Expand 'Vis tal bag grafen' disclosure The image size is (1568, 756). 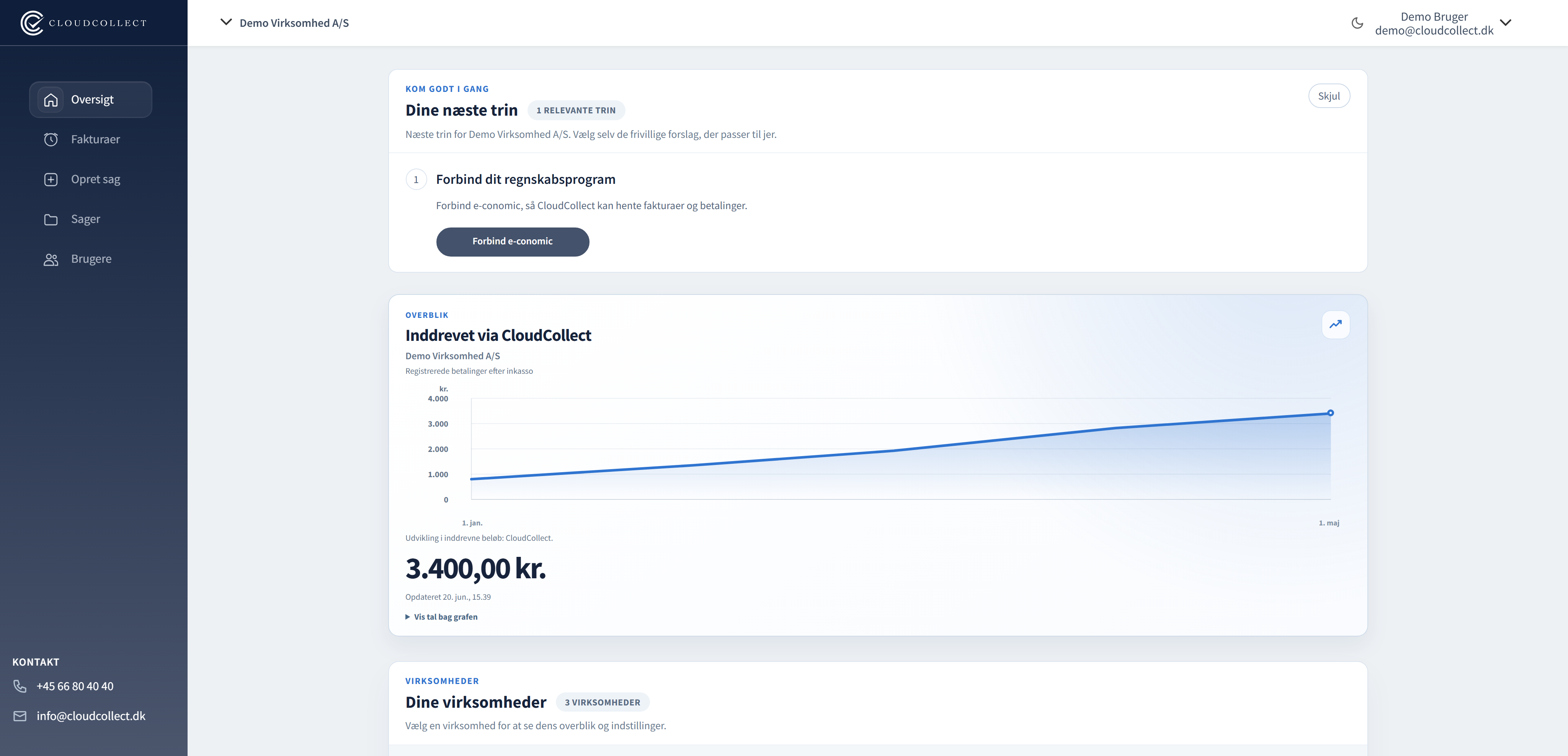(x=441, y=617)
